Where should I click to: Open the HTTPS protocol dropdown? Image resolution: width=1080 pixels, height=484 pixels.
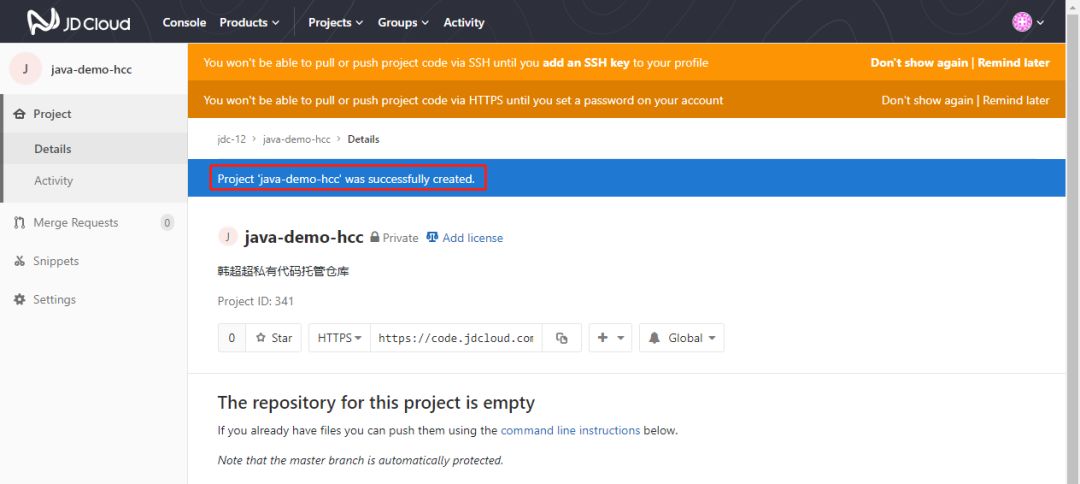(x=339, y=338)
